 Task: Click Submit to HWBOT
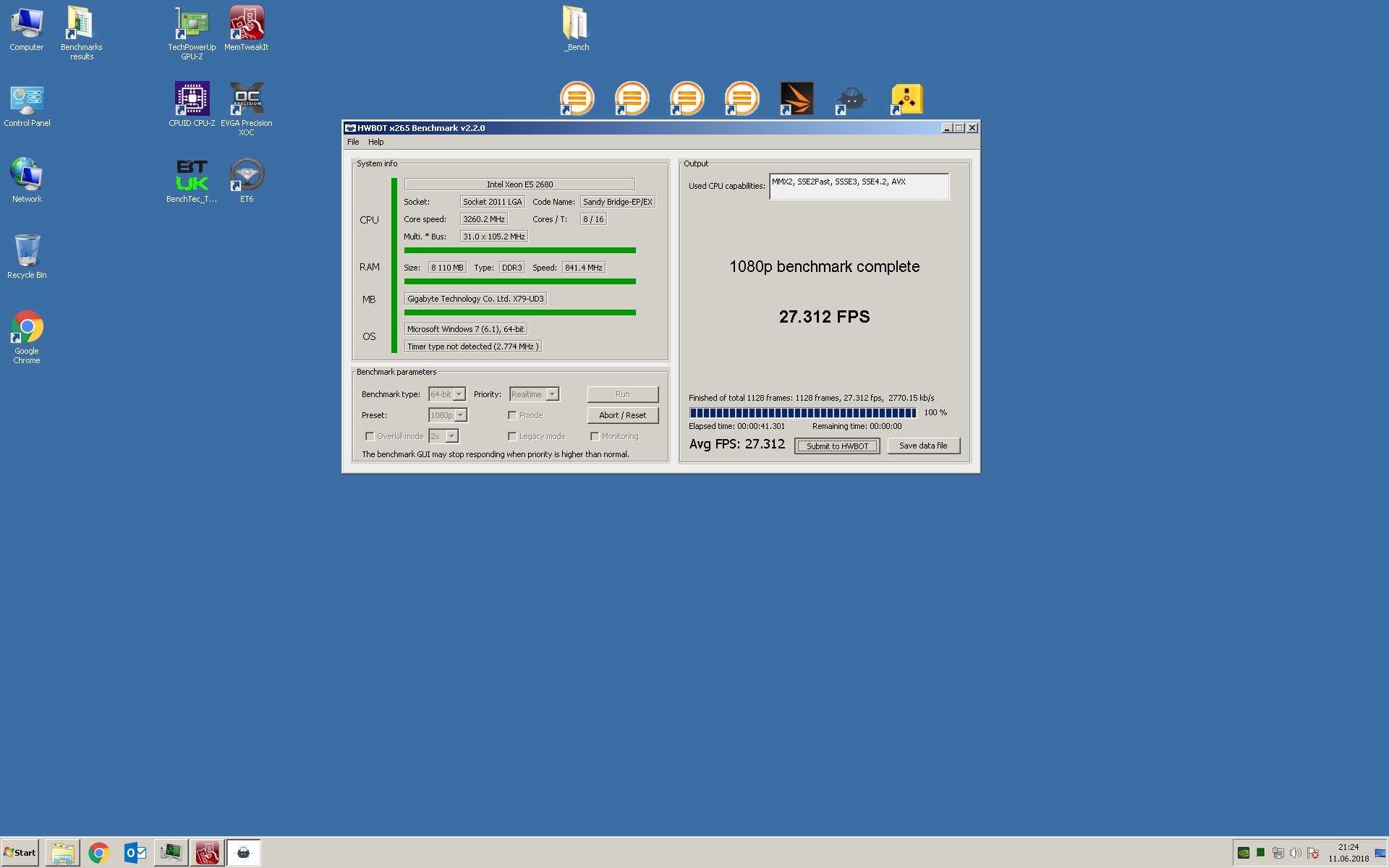click(837, 446)
